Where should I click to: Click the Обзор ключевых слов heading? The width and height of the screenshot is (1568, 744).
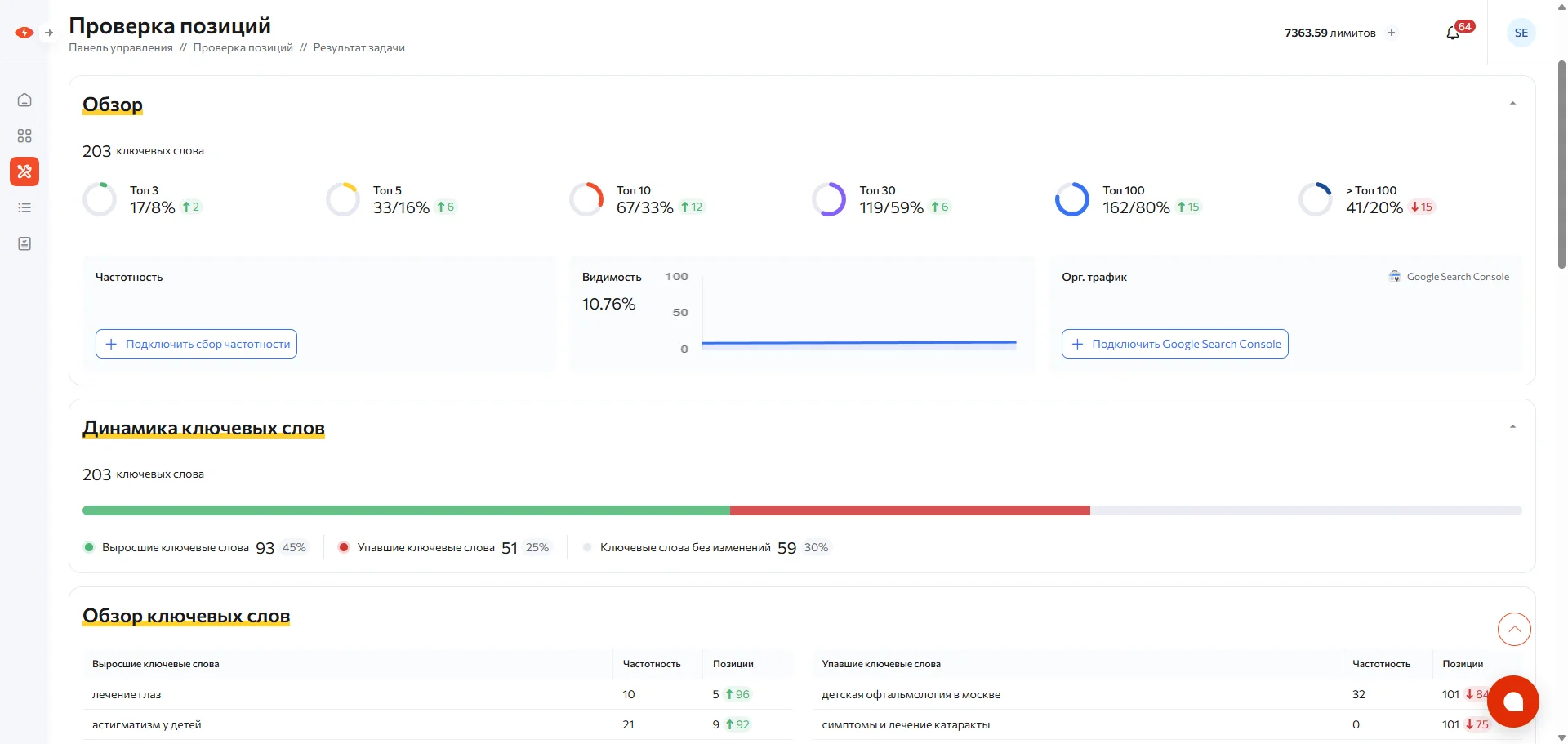pyautogui.click(x=186, y=616)
